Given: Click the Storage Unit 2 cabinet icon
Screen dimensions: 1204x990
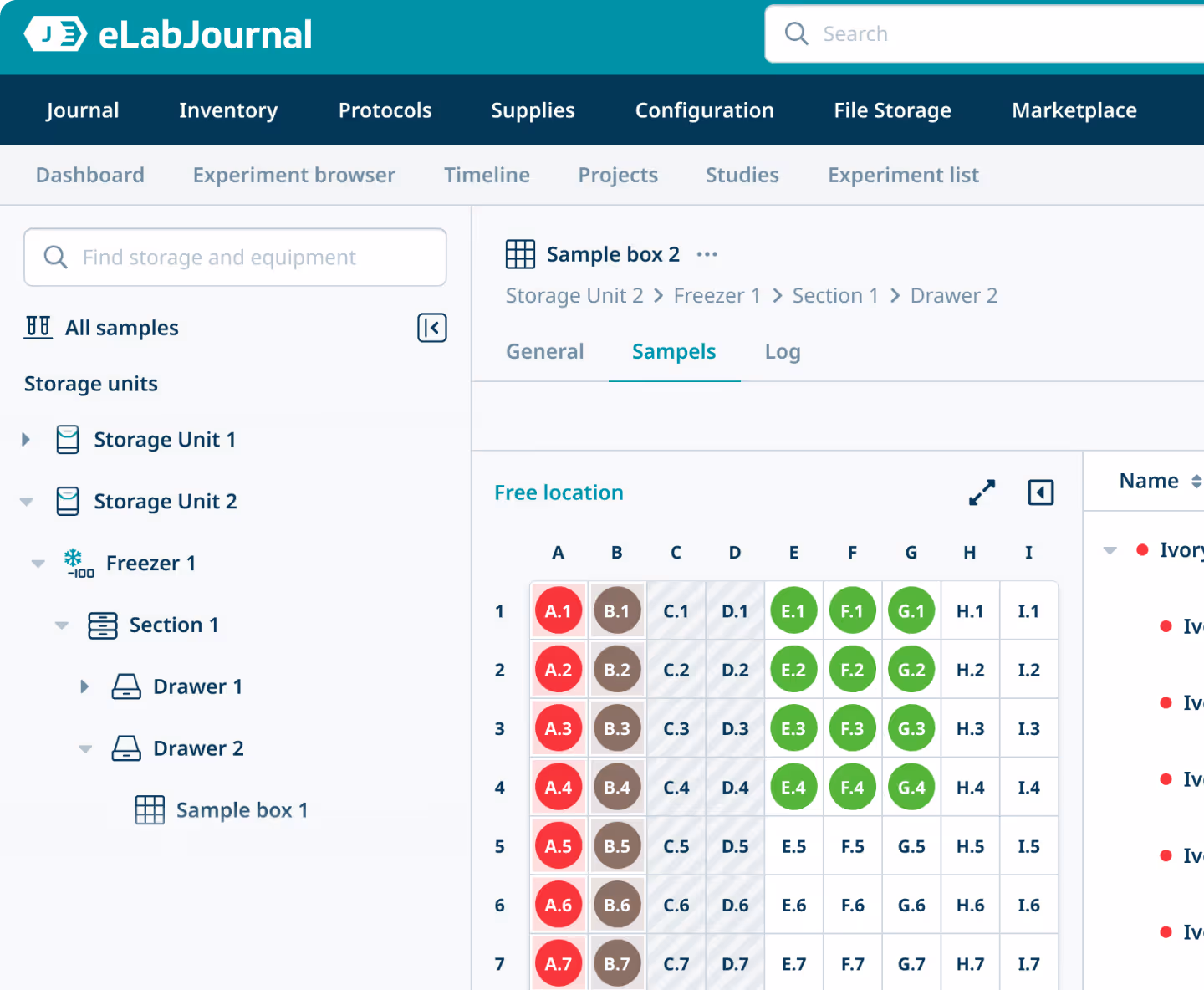Looking at the screenshot, I should (68, 501).
